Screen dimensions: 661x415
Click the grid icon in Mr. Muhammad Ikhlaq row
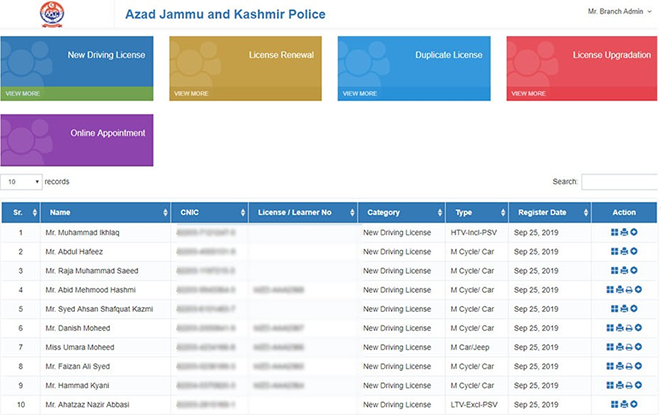pyautogui.click(x=615, y=232)
